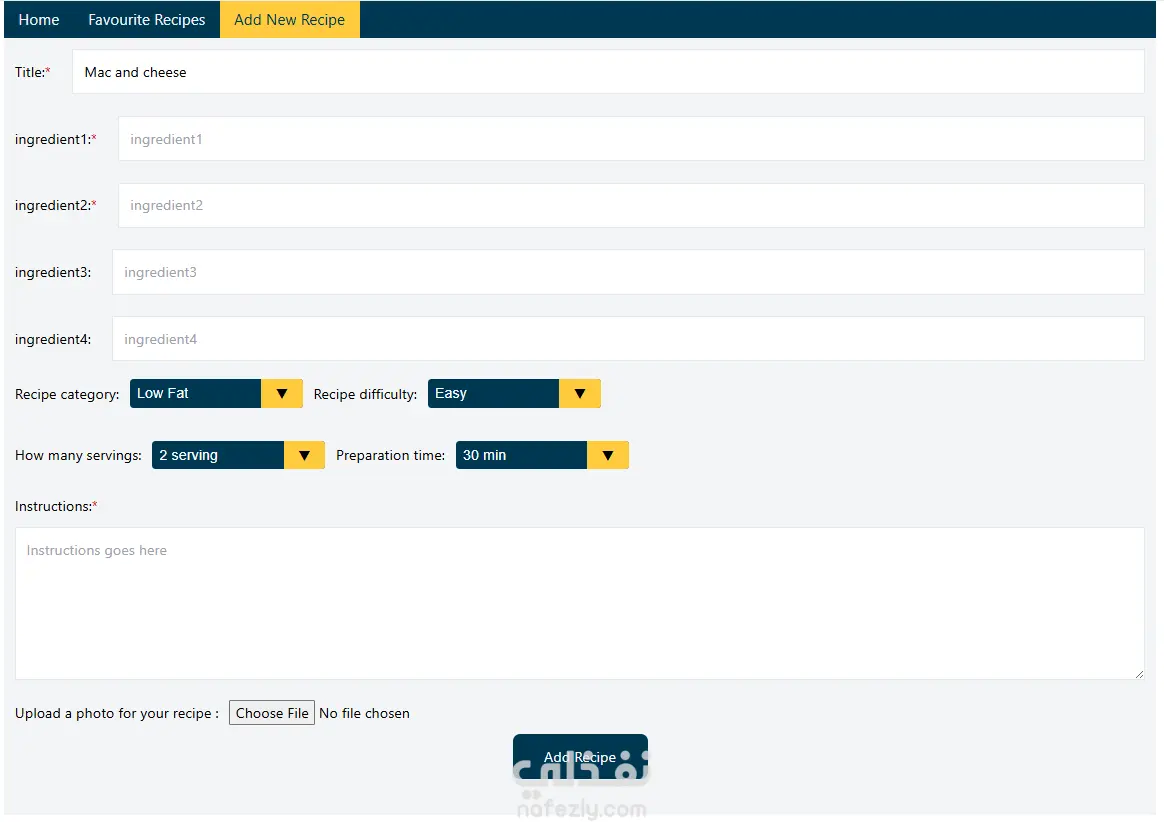
Task: Click into the ingredient3 input field
Action: (628, 273)
